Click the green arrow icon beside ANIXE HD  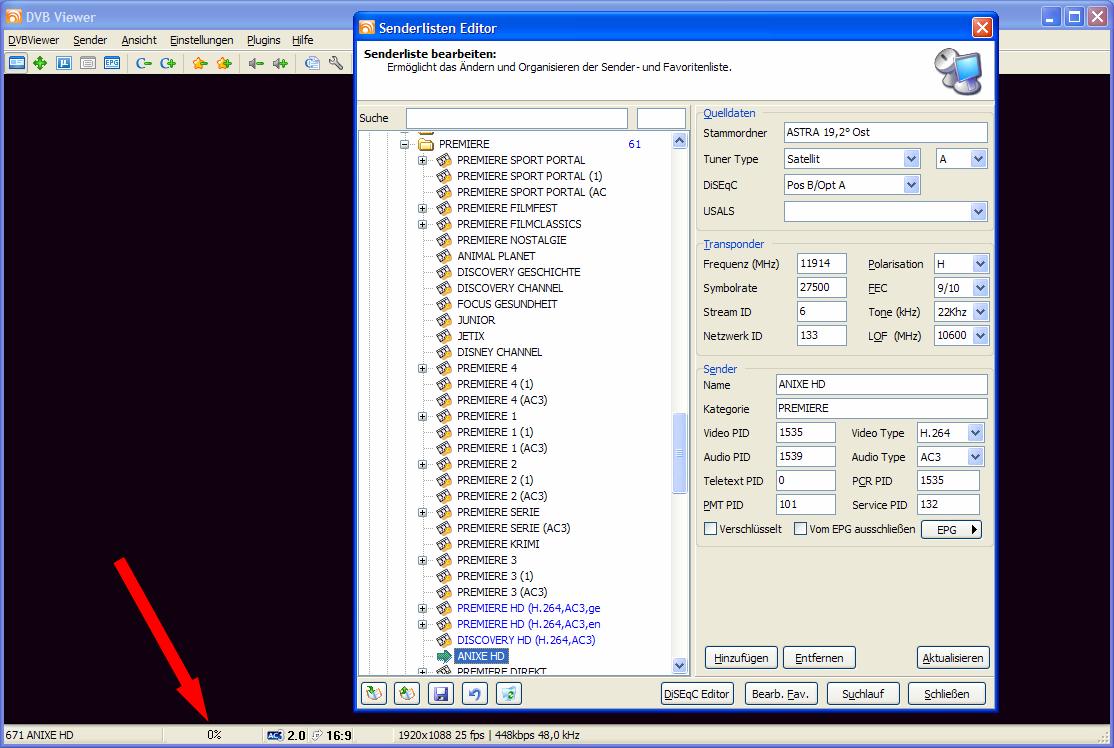click(x=444, y=656)
